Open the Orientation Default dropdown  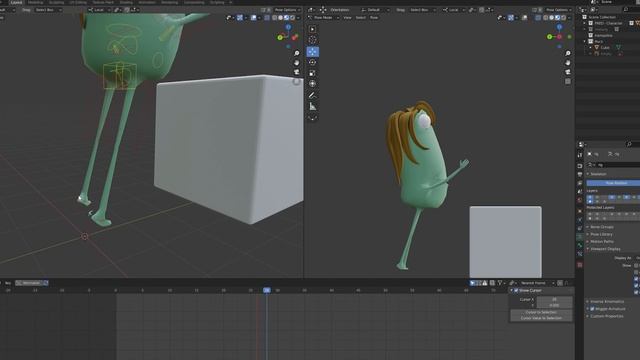click(x=375, y=10)
